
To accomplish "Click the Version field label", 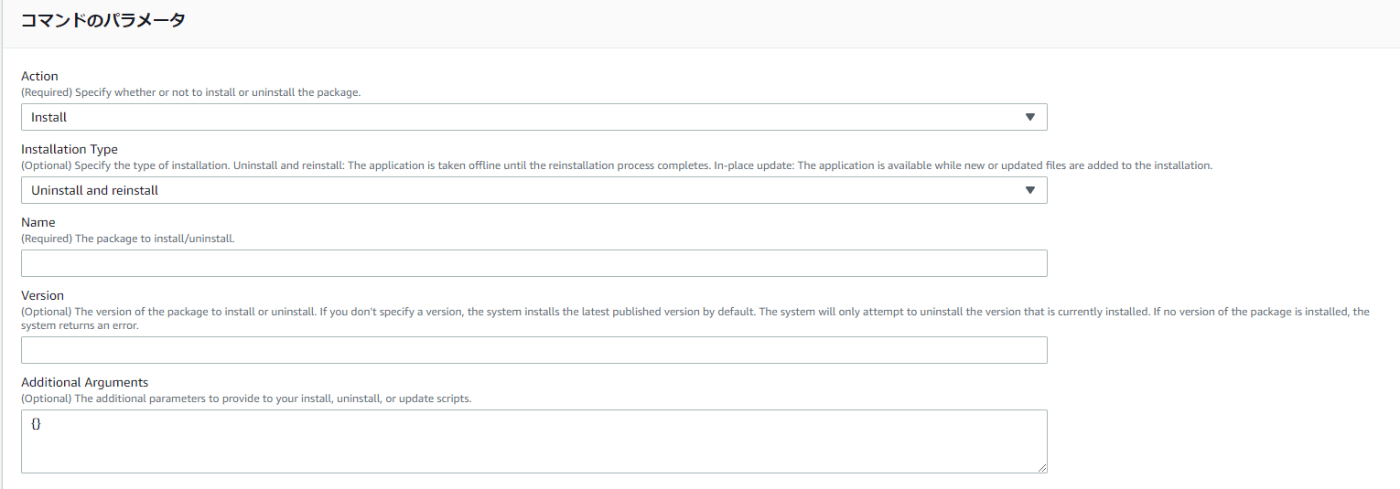I will [42, 295].
